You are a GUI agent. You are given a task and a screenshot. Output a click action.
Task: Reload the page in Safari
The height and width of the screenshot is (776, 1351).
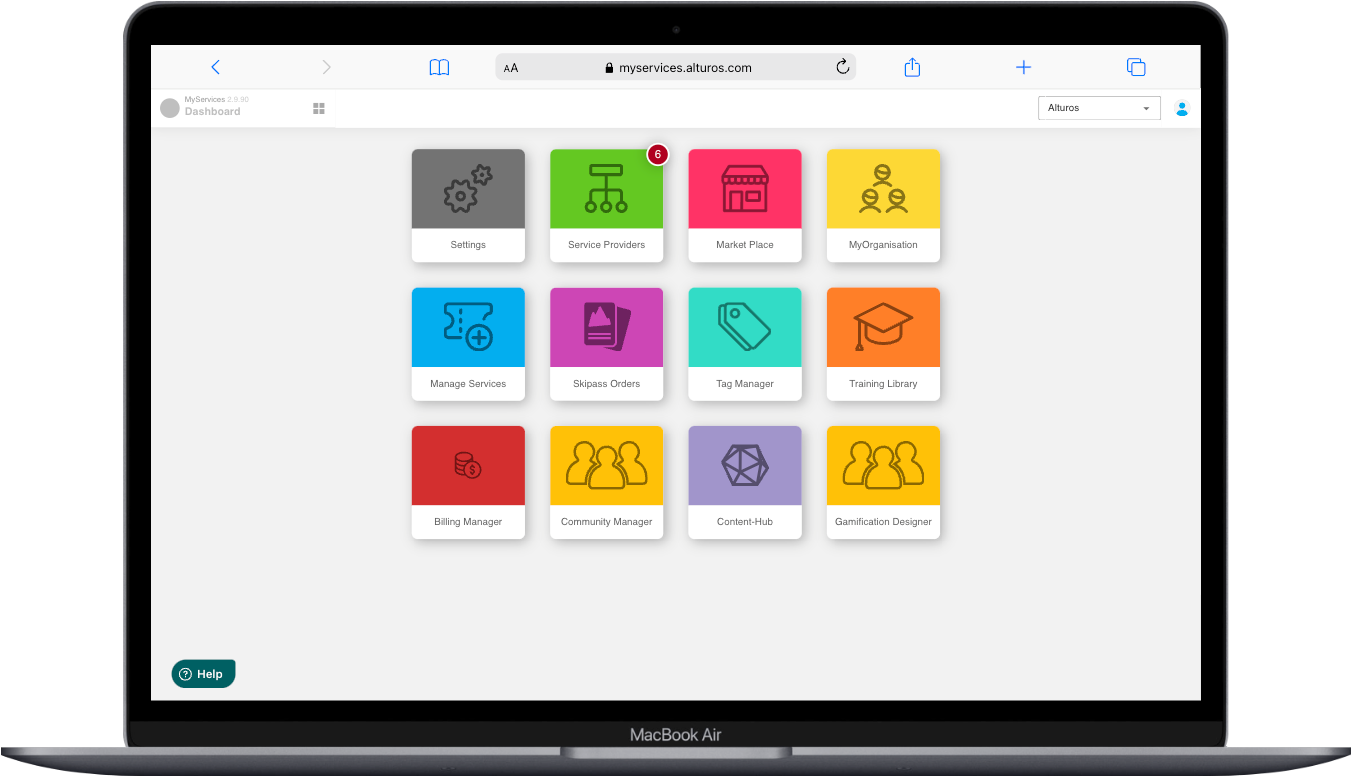tap(843, 67)
